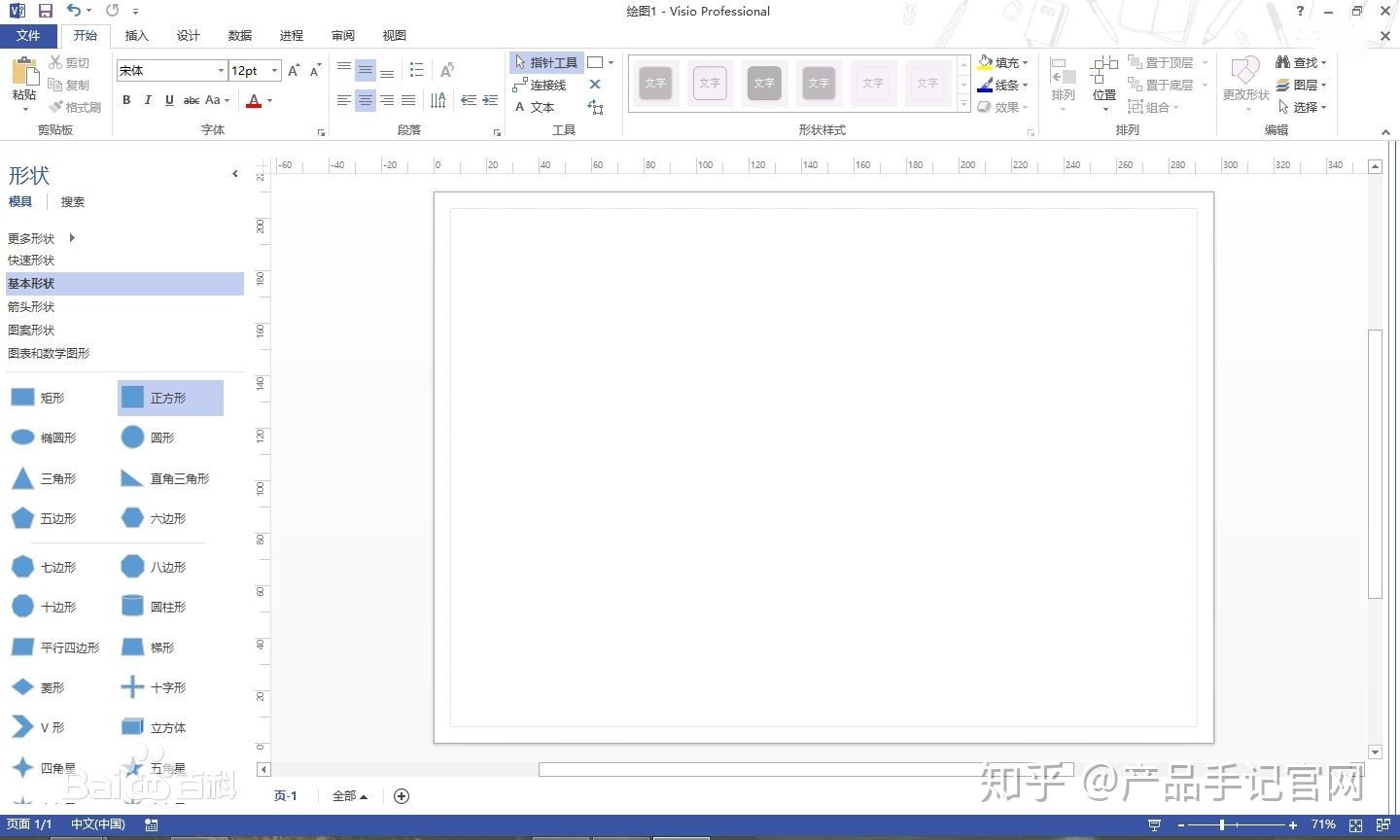Open the font name dropdown (宋体)
The image size is (1400, 840).
[x=221, y=71]
